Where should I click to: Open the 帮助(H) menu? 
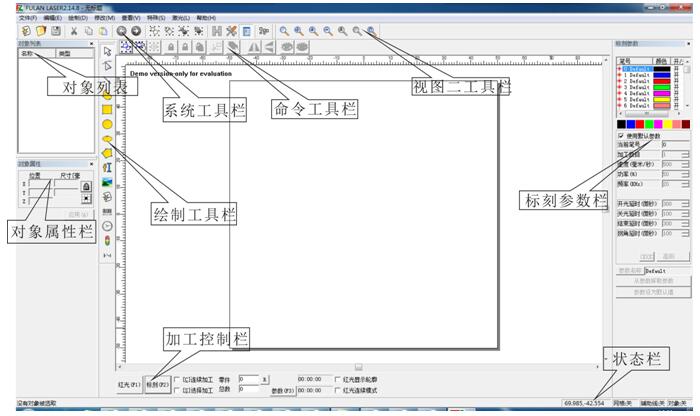[x=205, y=18]
